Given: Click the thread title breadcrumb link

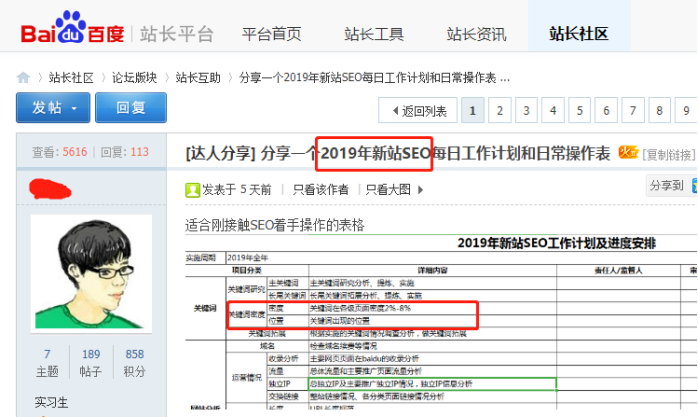Looking at the screenshot, I should coord(374,78).
